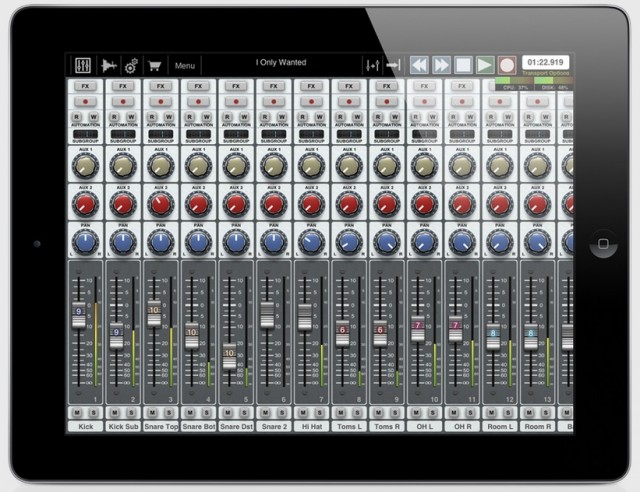Open the subgroup selector on Toms L channel
This screenshot has width=640, height=492.
[x=349, y=134]
